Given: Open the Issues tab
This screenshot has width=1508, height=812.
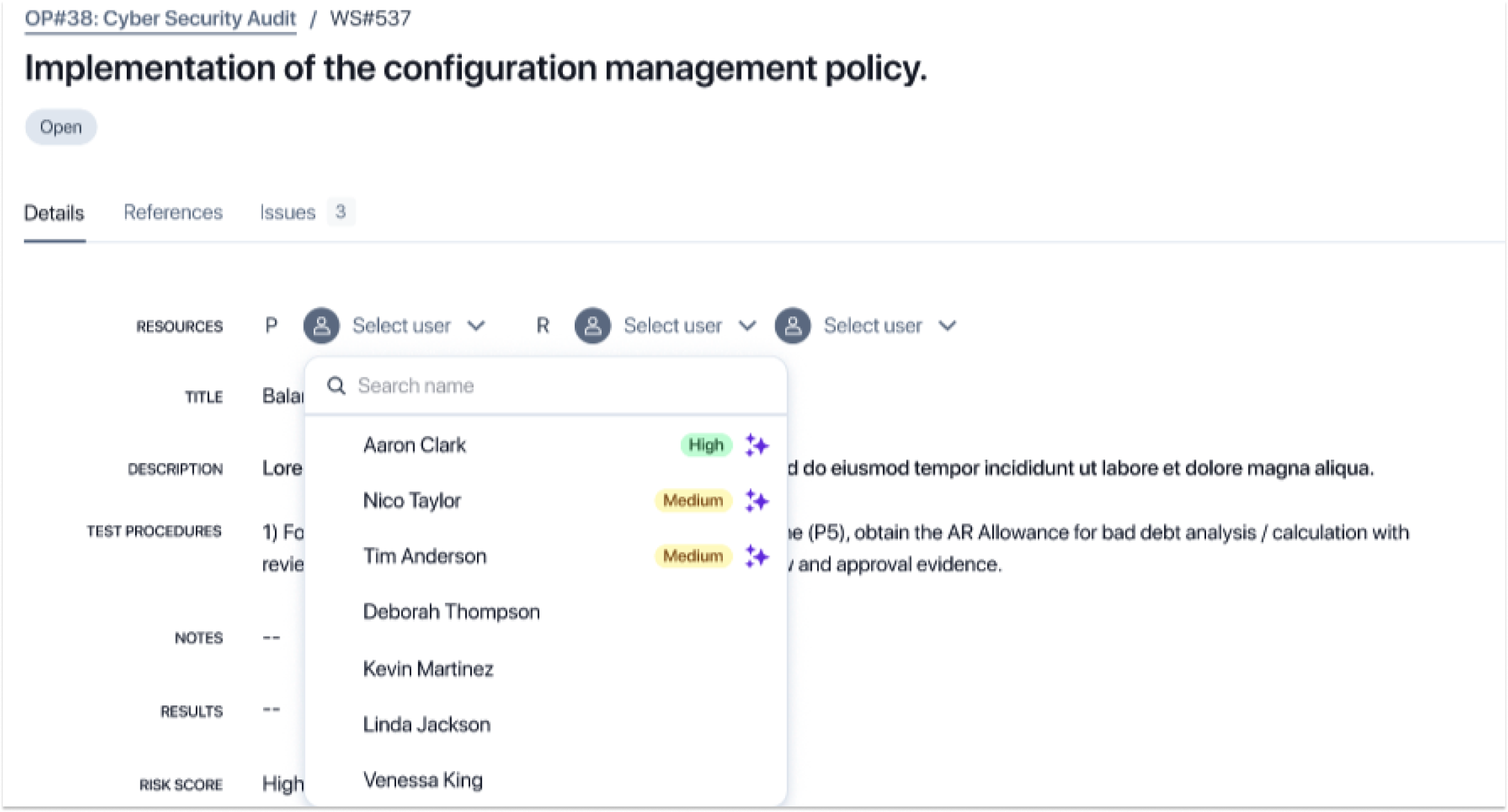Looking at the screenshot, I should [x=287, y=212].
